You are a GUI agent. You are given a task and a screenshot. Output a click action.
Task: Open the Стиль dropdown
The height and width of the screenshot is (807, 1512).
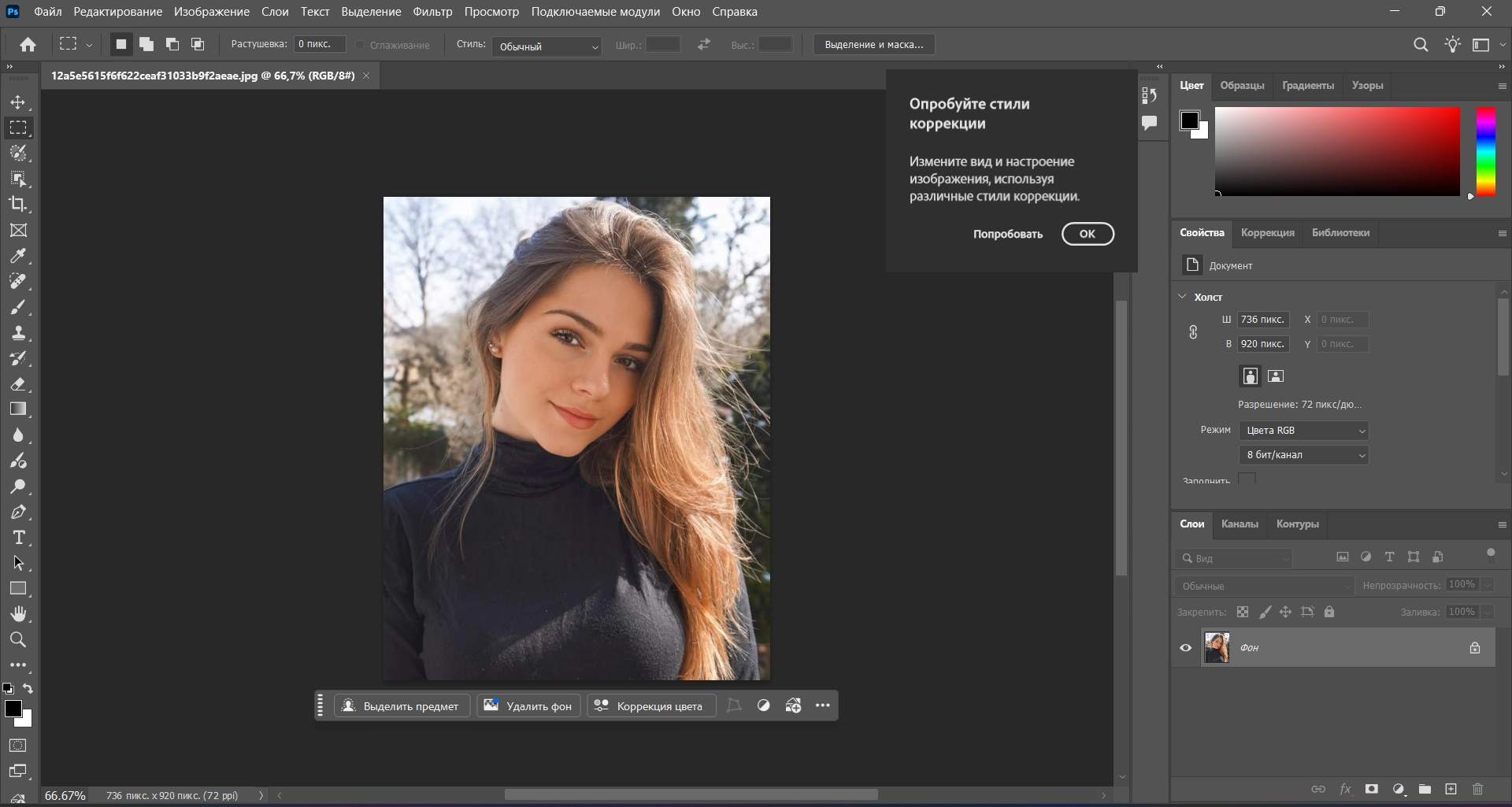coord(547,46)
